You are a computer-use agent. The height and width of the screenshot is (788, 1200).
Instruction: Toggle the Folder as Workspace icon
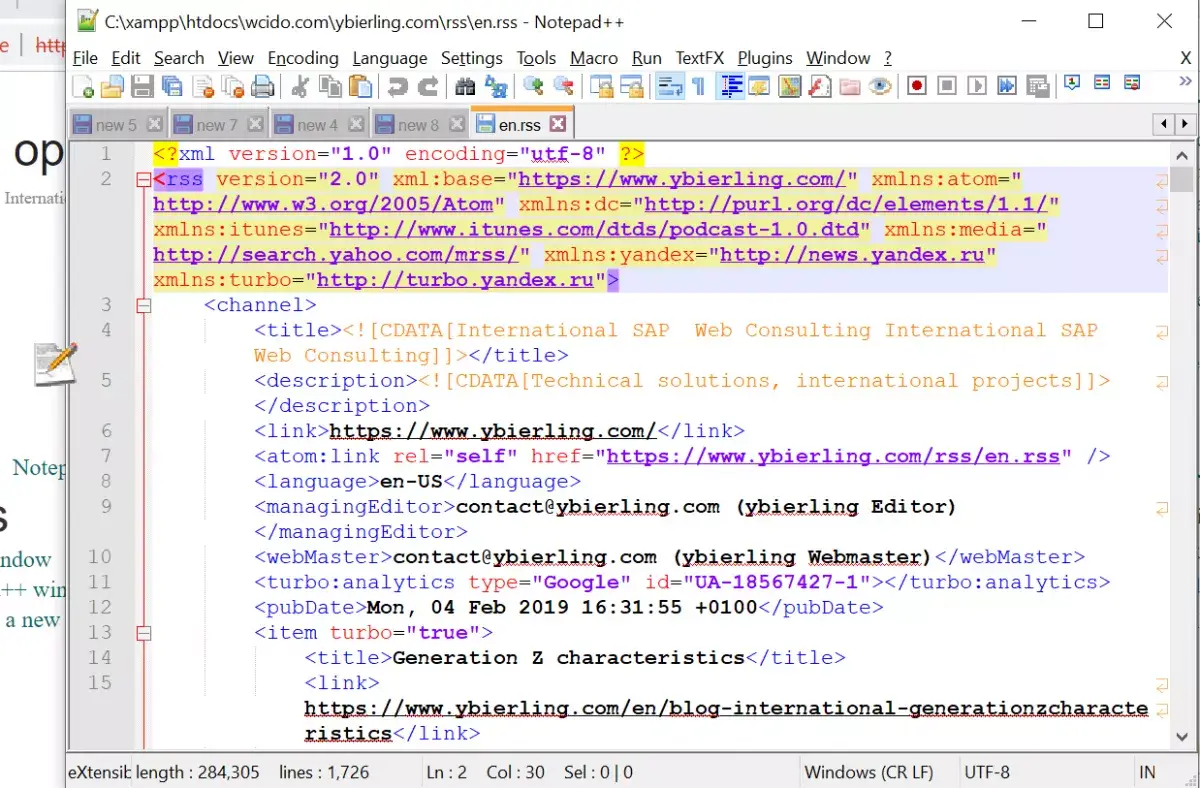coord(849,87)
